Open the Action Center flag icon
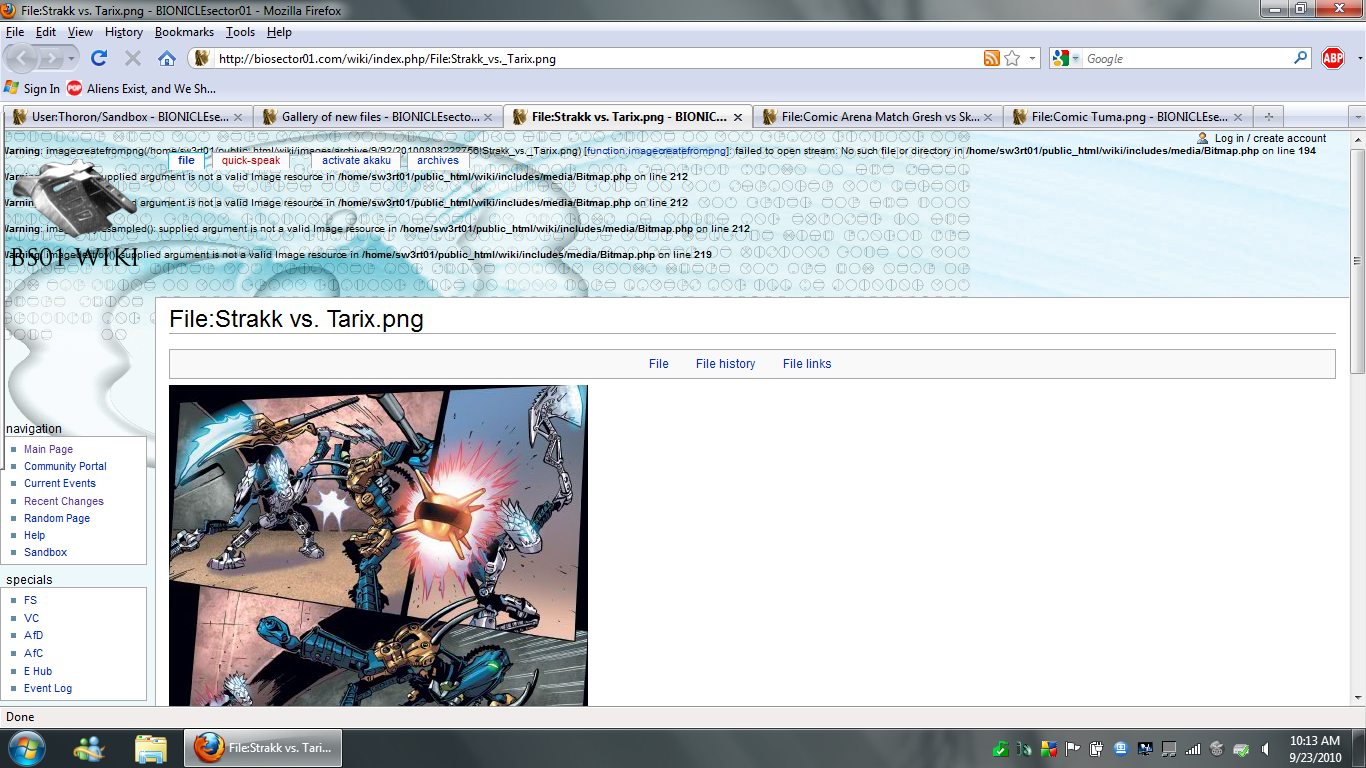The image size is (1366, 768). click(1073, 749)
